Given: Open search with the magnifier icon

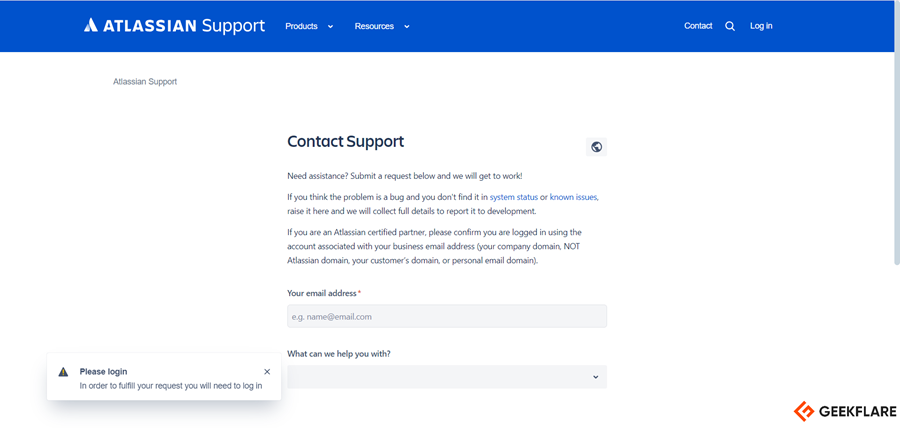Looking at the screenshot, I should [x=730, y=26].
